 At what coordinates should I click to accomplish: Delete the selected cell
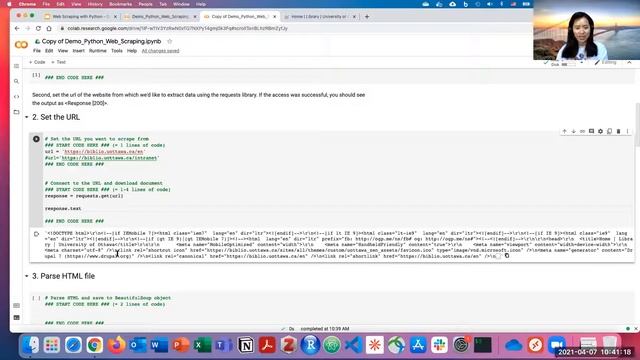point(618,131)
